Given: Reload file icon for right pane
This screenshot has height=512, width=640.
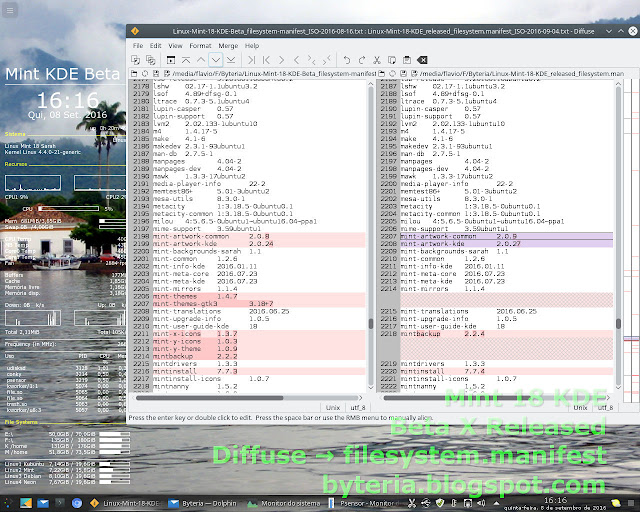Looking at the screenshot, I should pyautogui.click(x=393, y=73).
